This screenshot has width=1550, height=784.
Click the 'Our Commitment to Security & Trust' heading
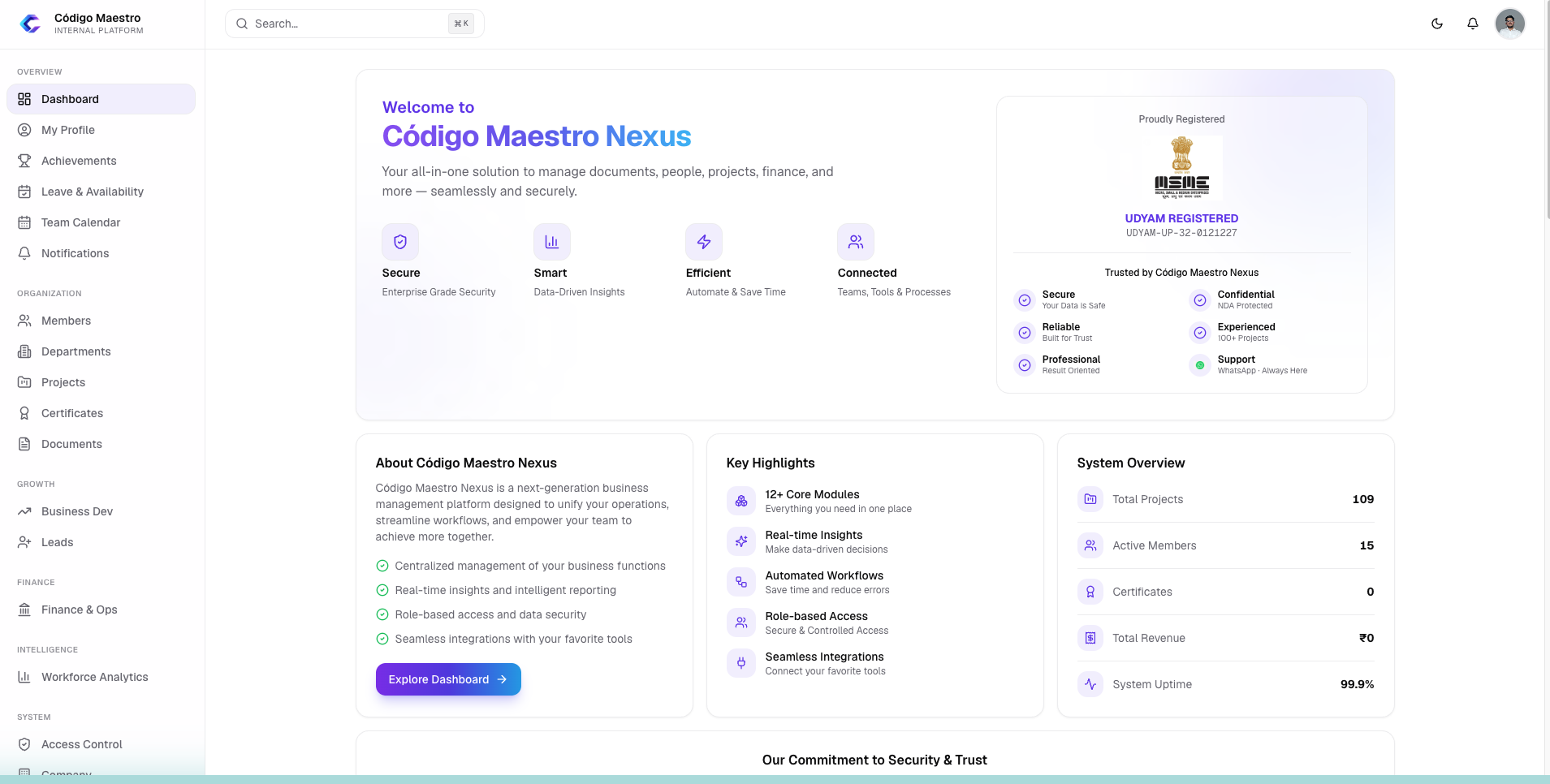coord(874,760)
